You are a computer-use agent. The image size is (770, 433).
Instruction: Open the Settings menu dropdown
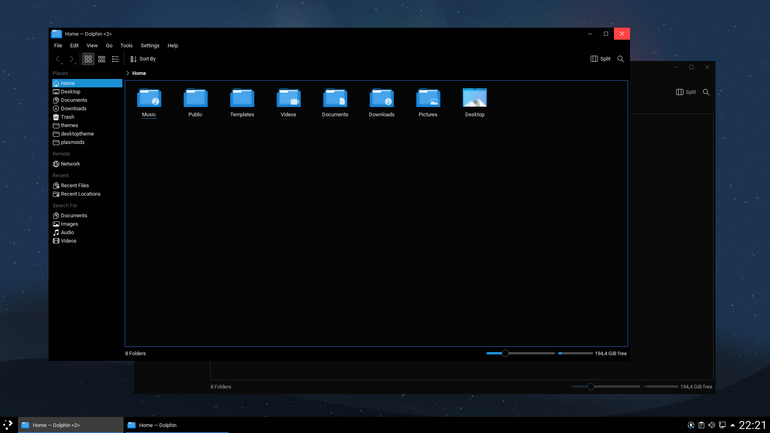pyautogui.click(x=150, y=46)
